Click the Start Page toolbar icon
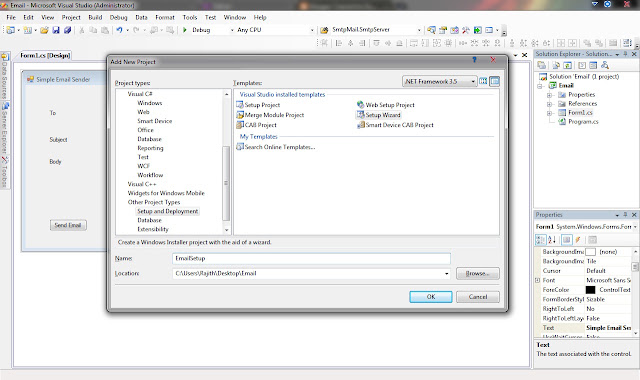The height and width of the screenshot is (380, 640). pyautogui.click(x=477, y=30)
